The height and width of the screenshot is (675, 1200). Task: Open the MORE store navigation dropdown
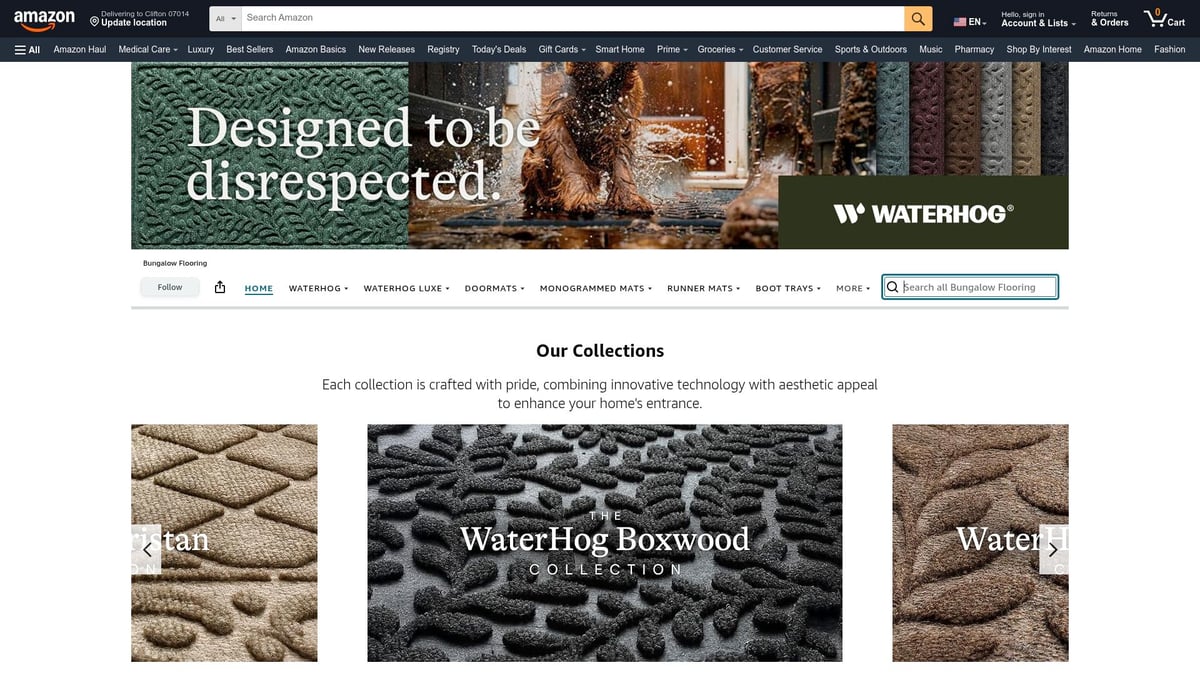(x=853, y=288)
